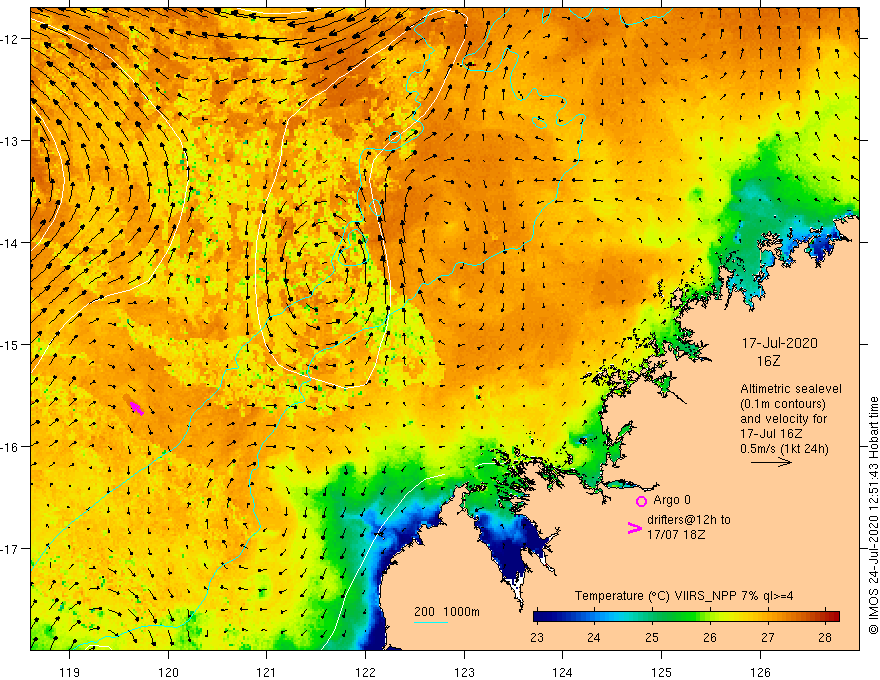
Task: Click the 'Altimetric sealevel' text
Action: [791, 389]
